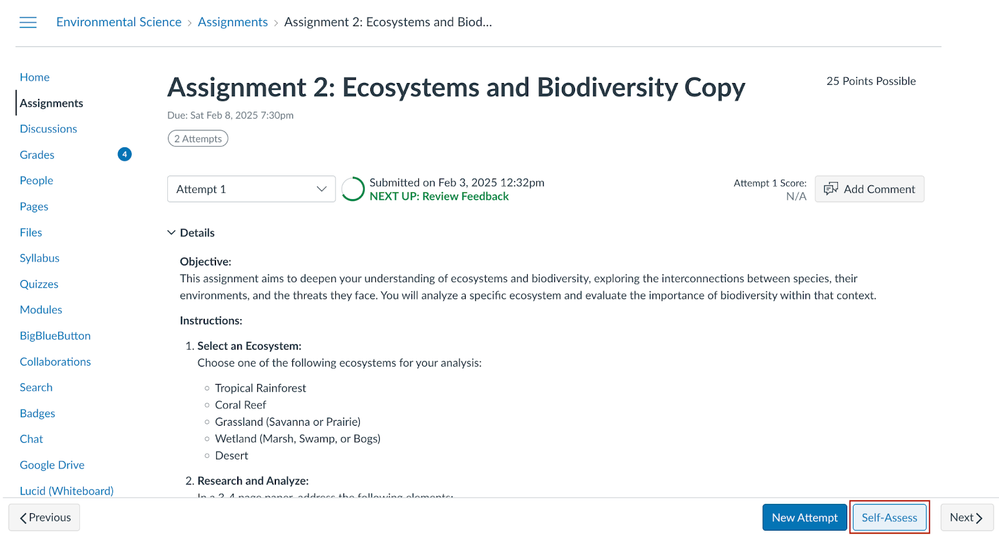This screenshot has width=999, height=535.
Task: Open Modules in course navigation
Action: [41, 310]
